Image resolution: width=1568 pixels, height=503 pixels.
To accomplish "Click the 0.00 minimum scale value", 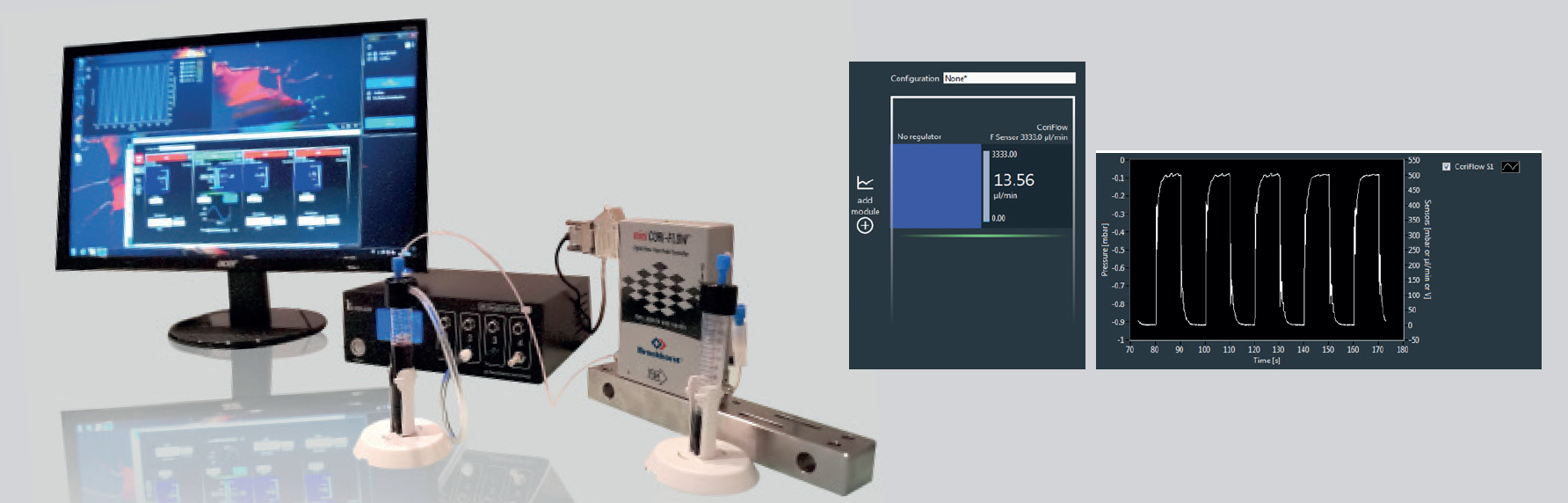I will tap(998, 218).
